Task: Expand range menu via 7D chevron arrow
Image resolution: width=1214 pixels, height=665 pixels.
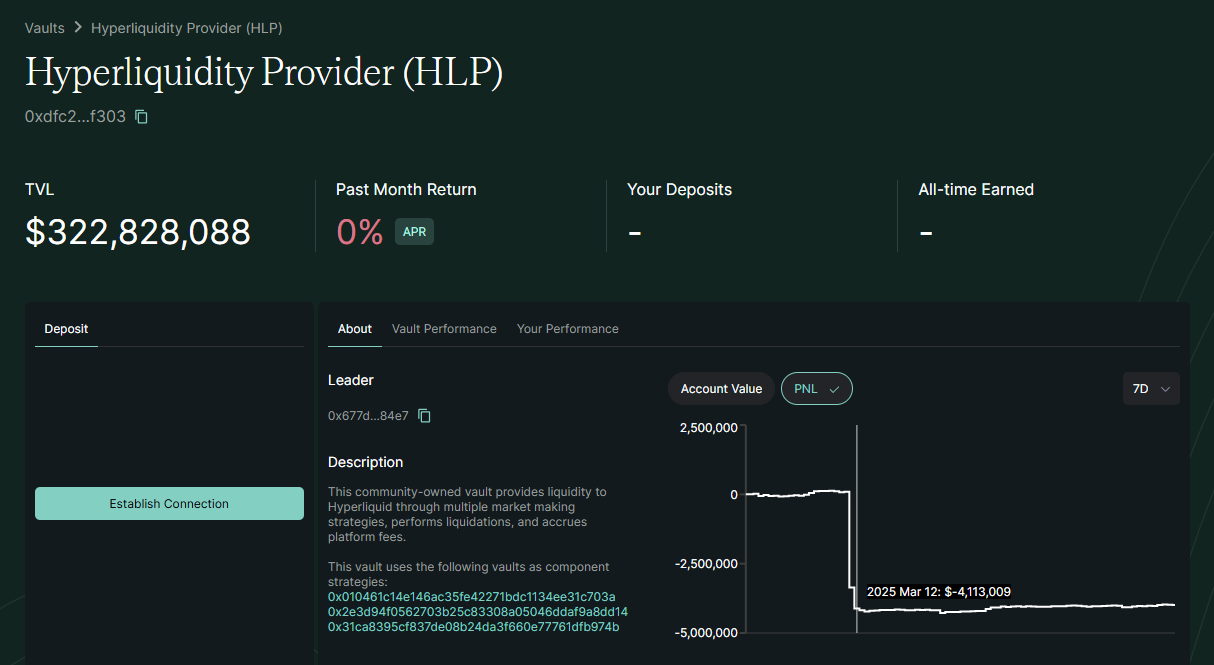Action: [x=1165, y=389]
